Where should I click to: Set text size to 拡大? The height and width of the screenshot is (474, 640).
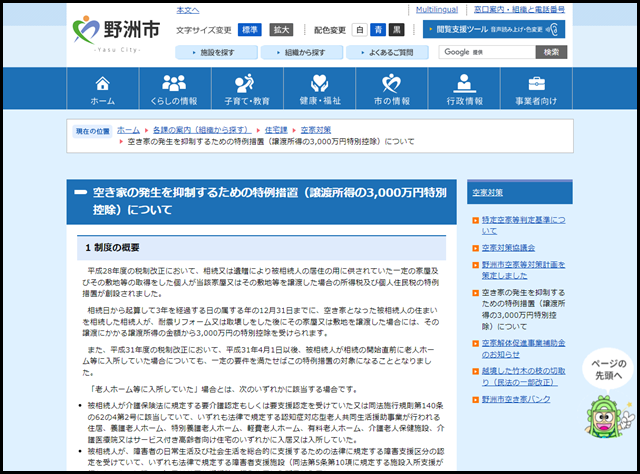[x=284, y=30]
